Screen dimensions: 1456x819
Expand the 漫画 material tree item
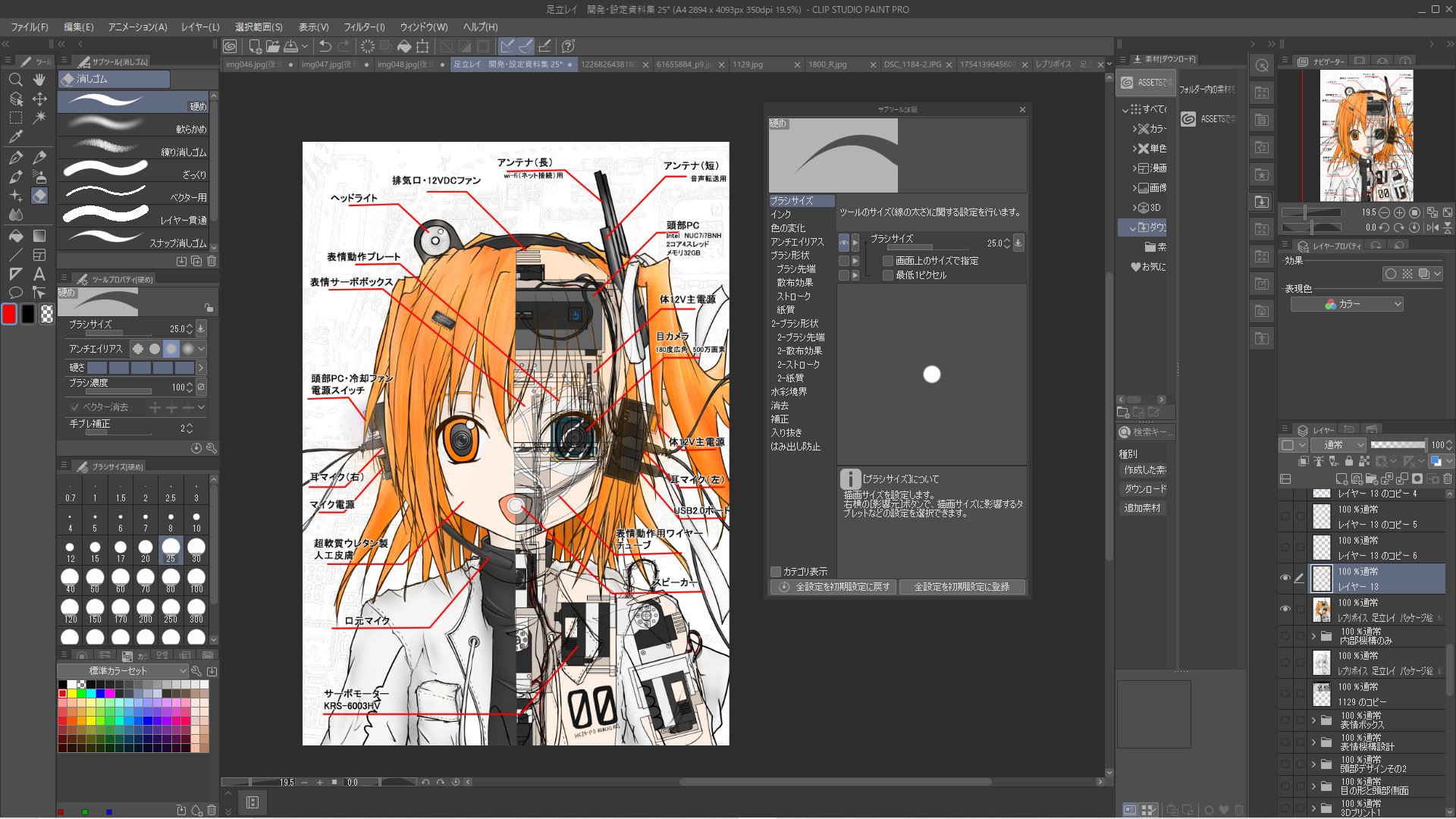point(1134,168)
